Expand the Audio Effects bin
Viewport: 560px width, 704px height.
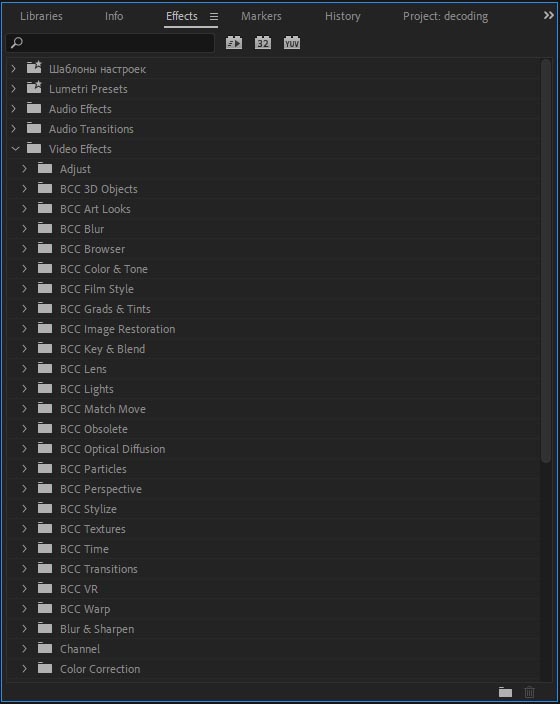pyautogui.click(x=14, y=109)
